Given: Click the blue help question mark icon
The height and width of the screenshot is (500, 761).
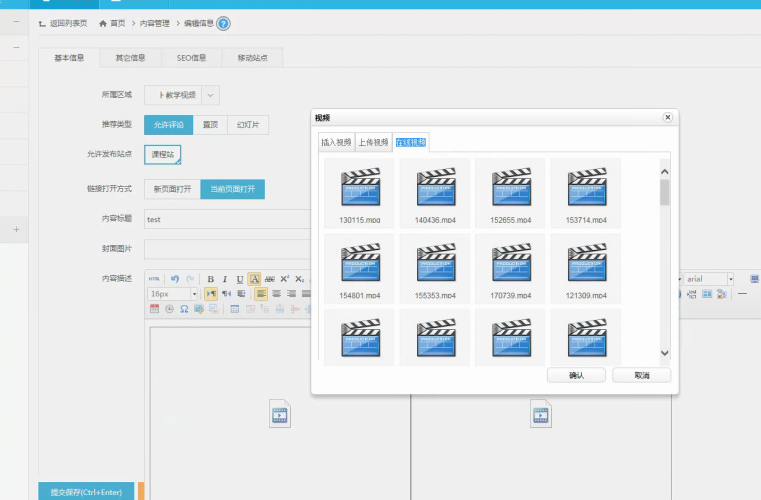Looking at the screenshot, I should click(223, 23).
